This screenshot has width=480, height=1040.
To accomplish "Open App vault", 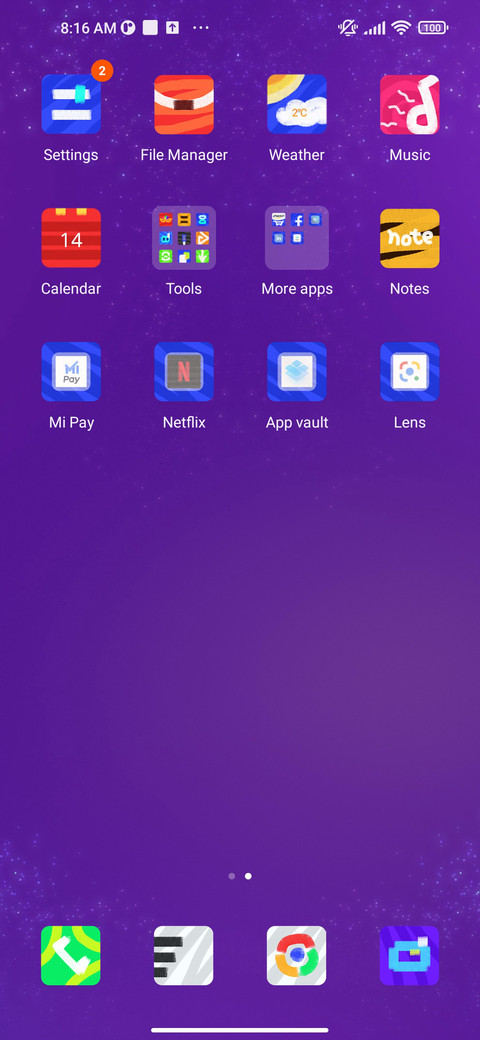I will [x=296, y=371].
